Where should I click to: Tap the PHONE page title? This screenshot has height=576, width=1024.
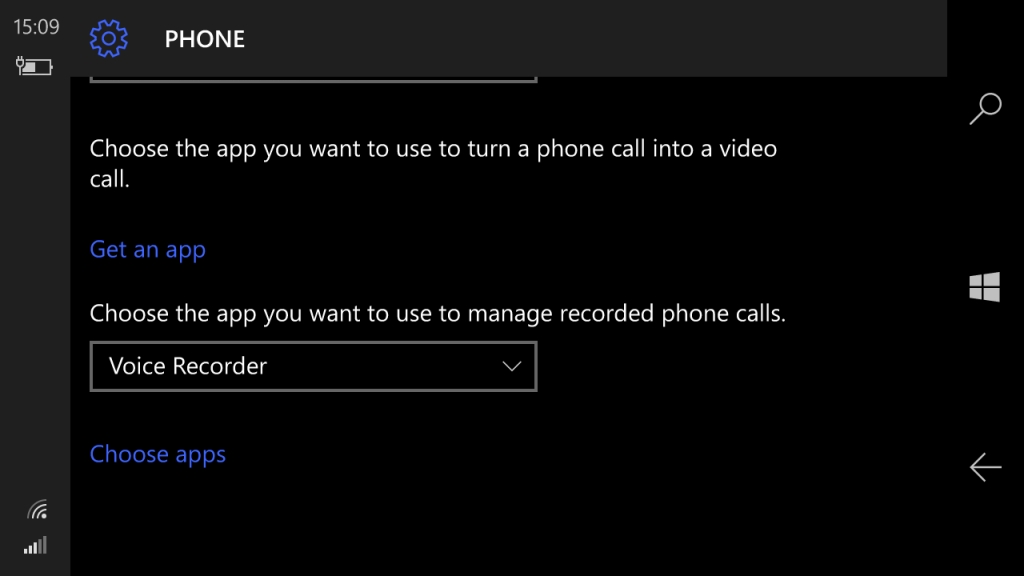[x=204, y=39]
